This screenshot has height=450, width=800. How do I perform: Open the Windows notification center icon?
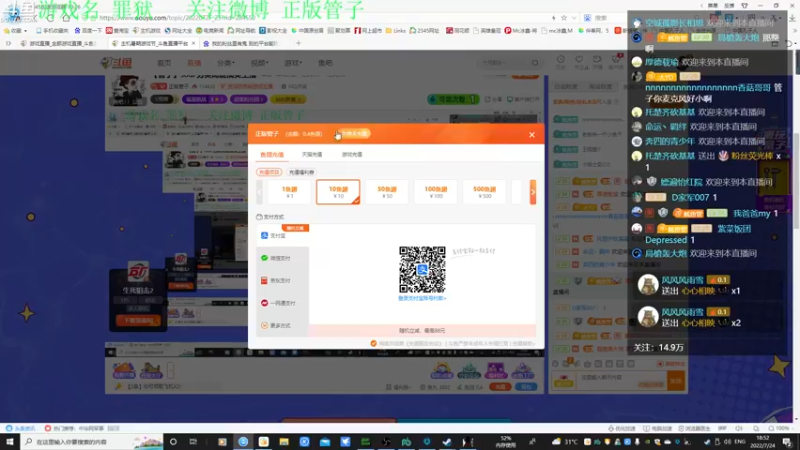(x=787, y=441)
